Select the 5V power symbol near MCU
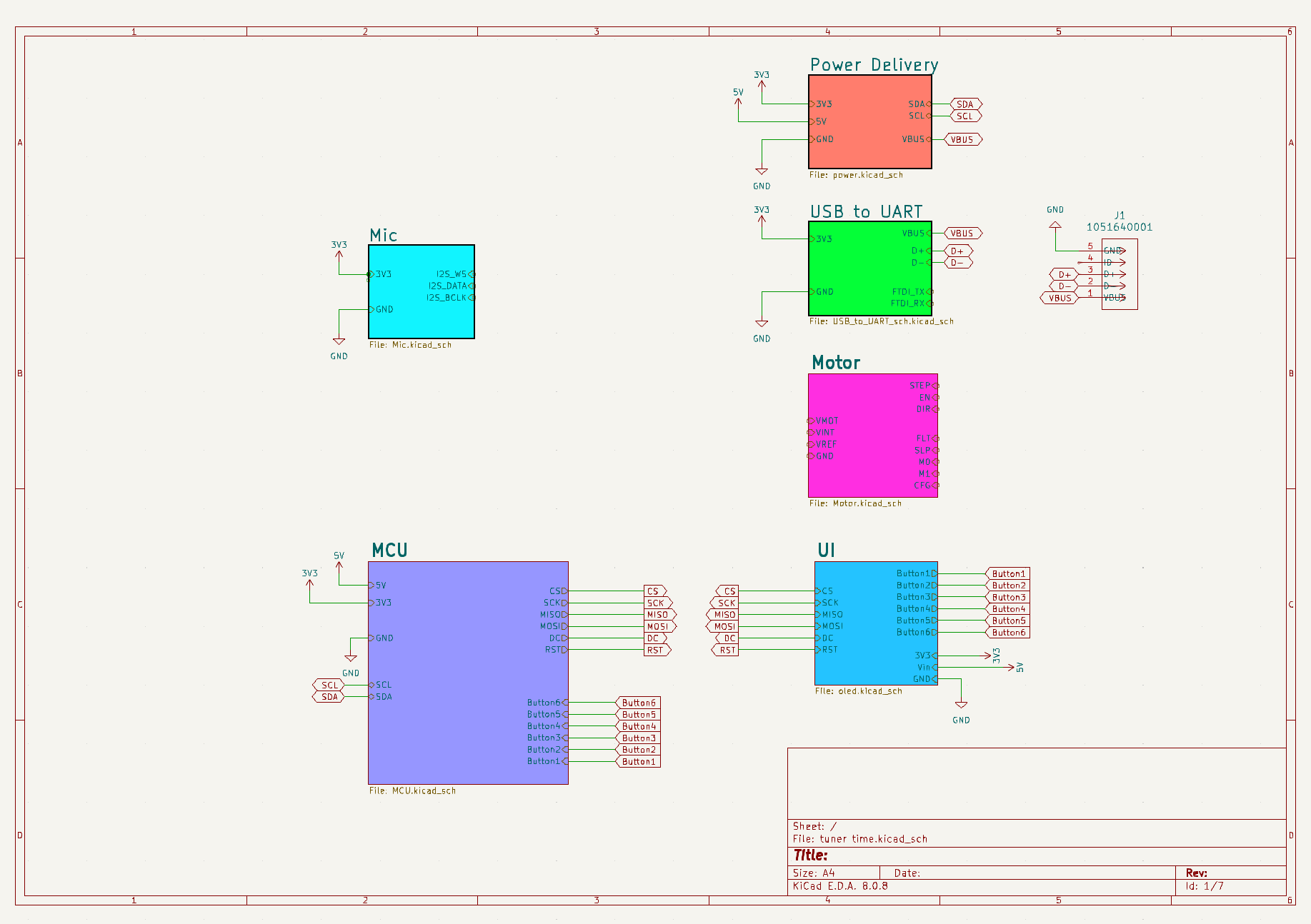Image resolution: width=1311 pixels, height=924 pixels. point(339,561)
